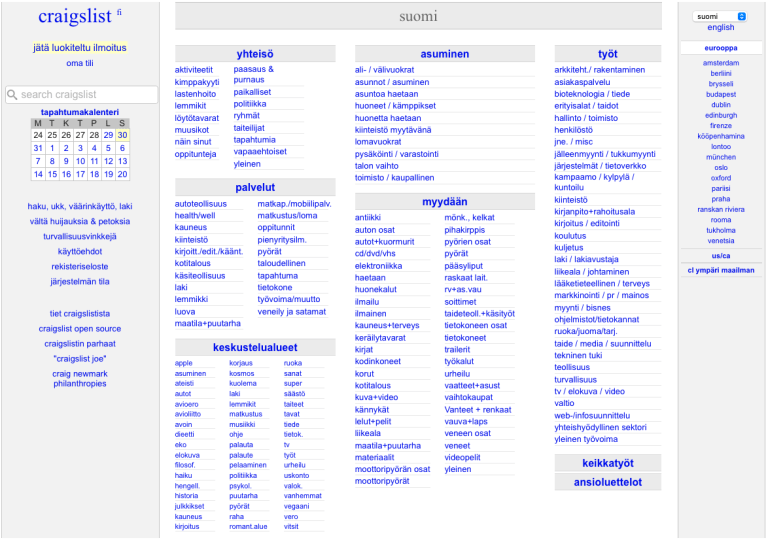Open markkinointi / pr / mainos link
Screen dimensions: 768x540
[x=601, y=295]
